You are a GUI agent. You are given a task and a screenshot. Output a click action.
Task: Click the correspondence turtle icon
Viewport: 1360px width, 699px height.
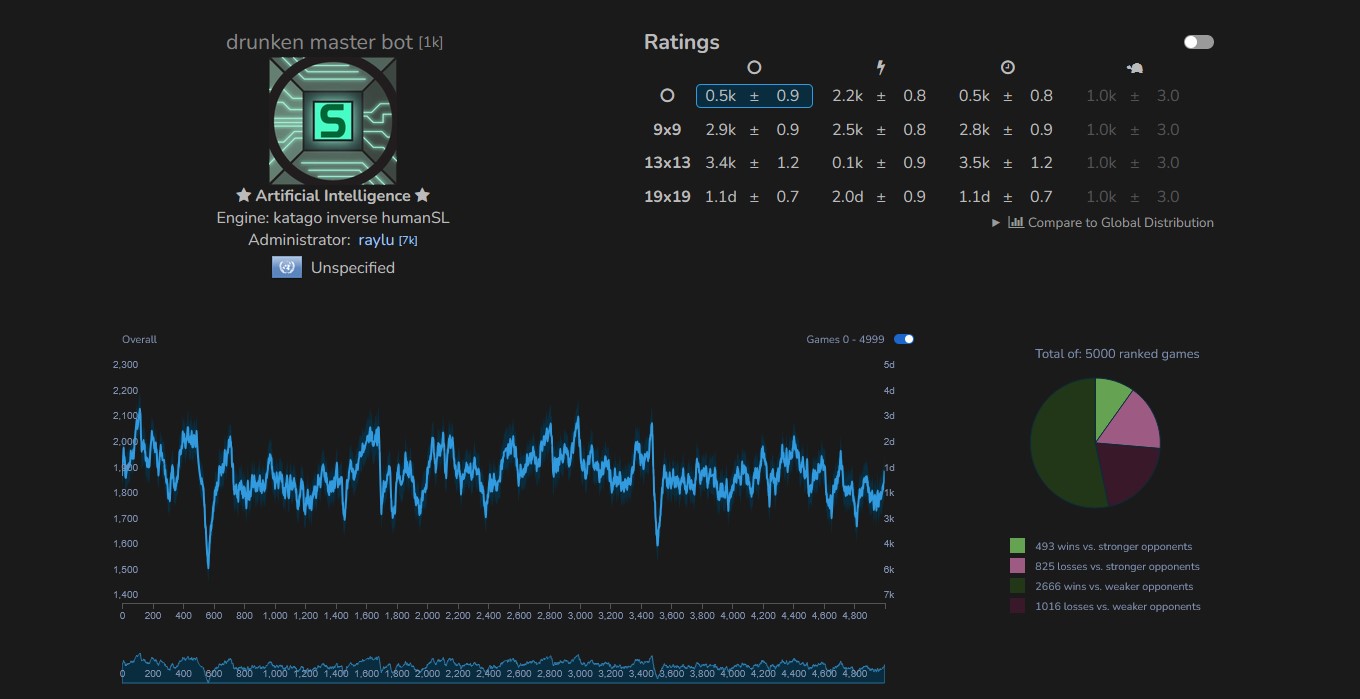click(x=1135, y=68)
